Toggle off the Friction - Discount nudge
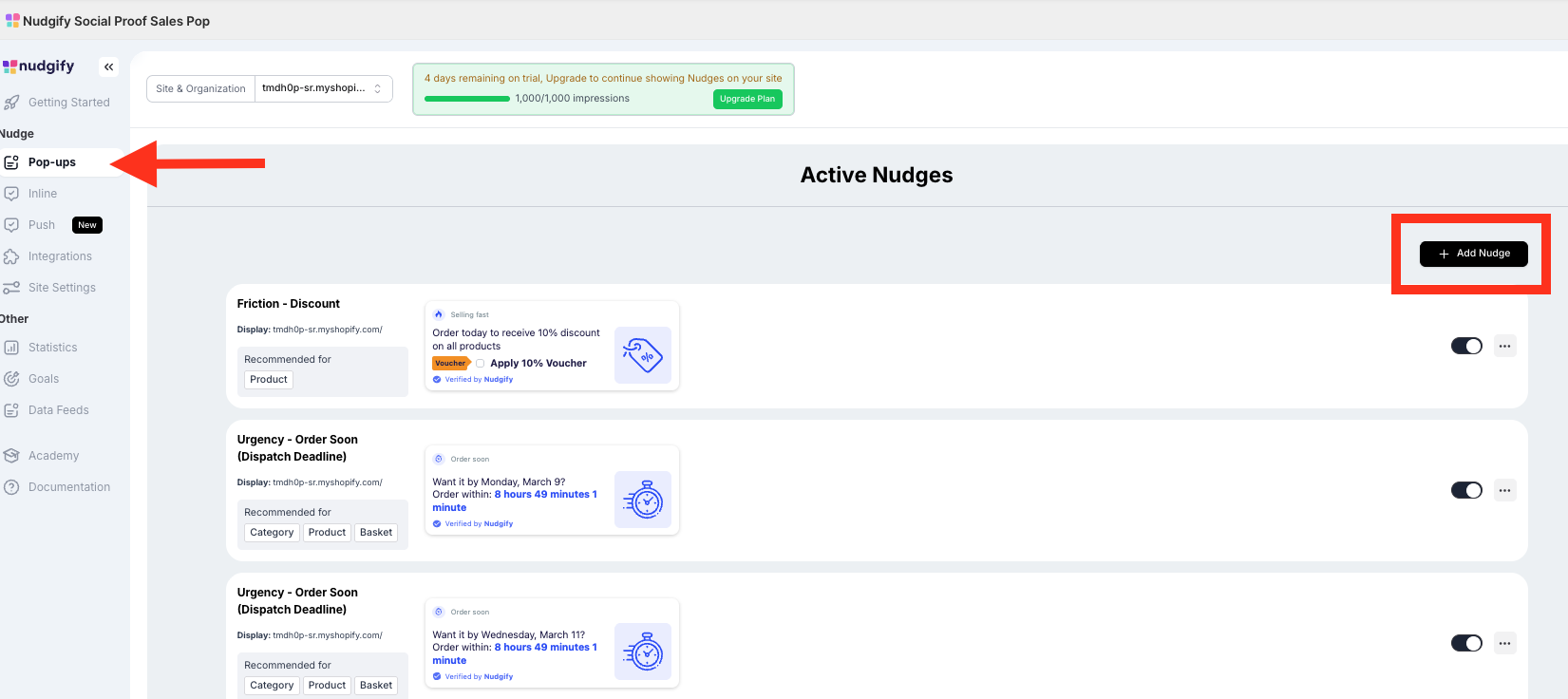 pos(1466,346)
